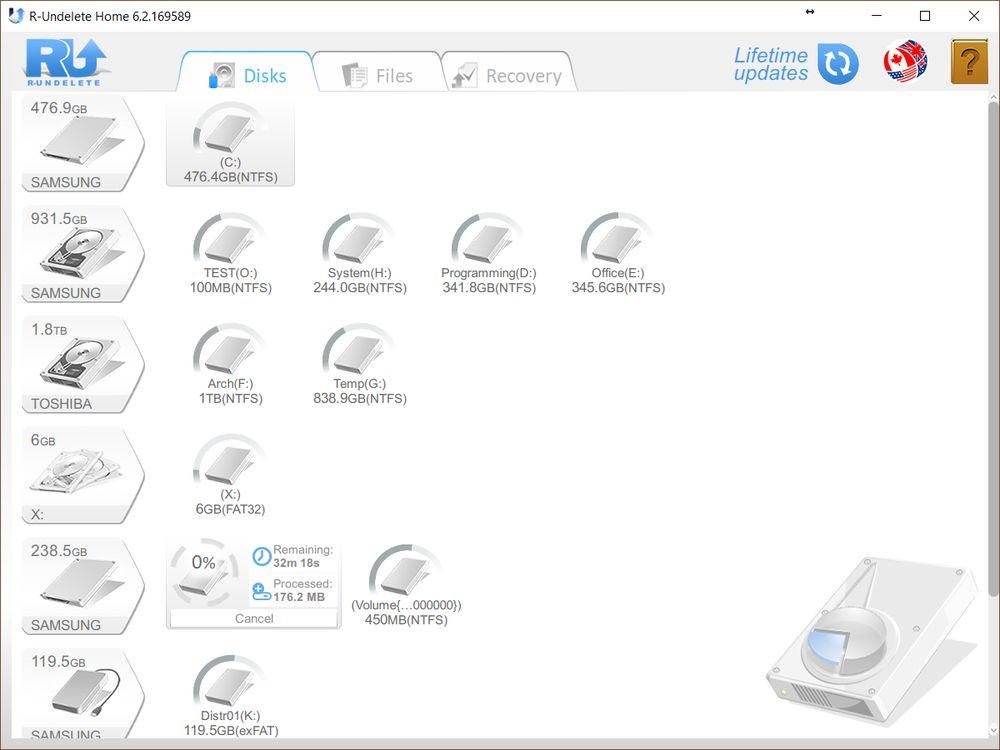Image resolution: width=1000 pixels, height=750 pixels.
Task: Select the 476.9GB SAMSUNG disk
Action: coord(83,143)
